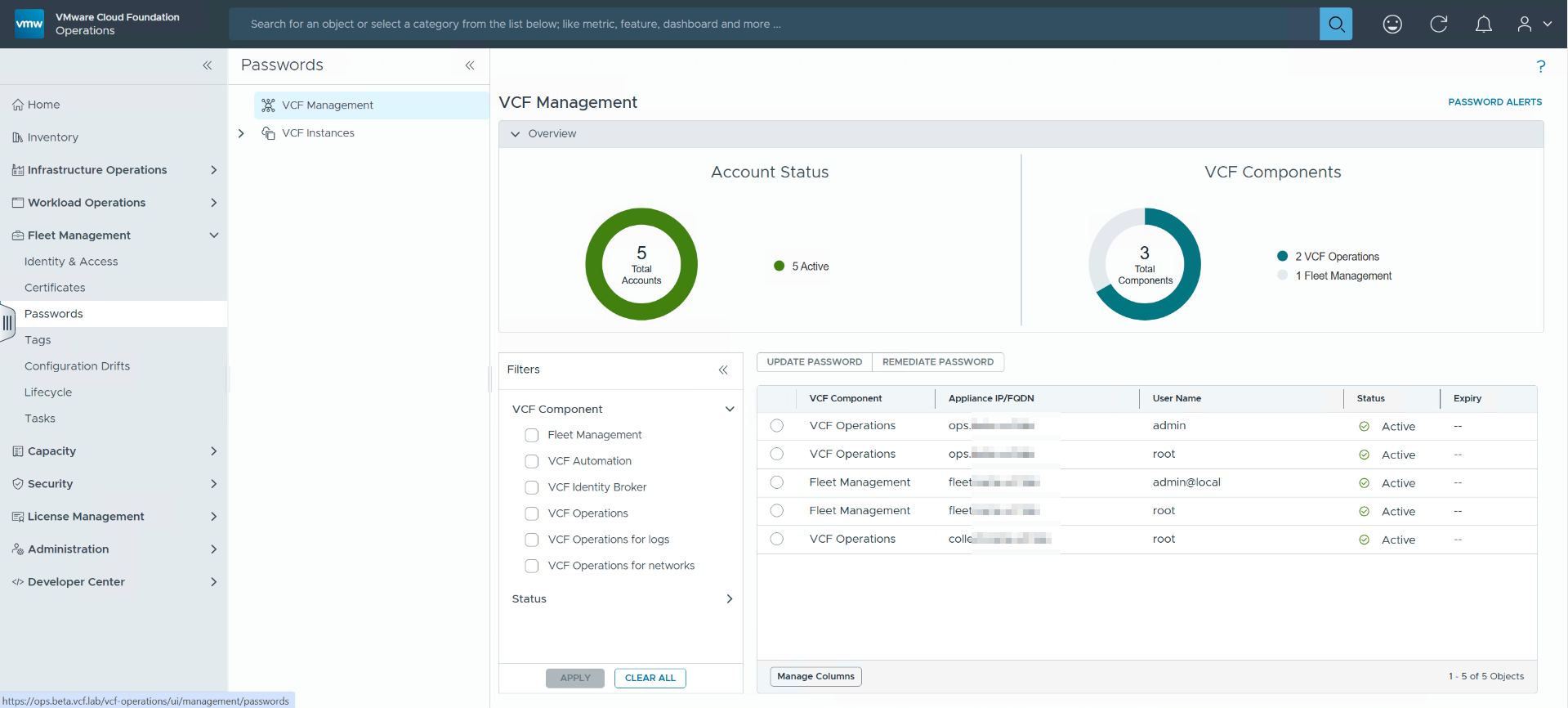This screenshot has width=1568, height=708.
Task: Click REMEDIATE PASSWORD button
Action: pos(938,362)
